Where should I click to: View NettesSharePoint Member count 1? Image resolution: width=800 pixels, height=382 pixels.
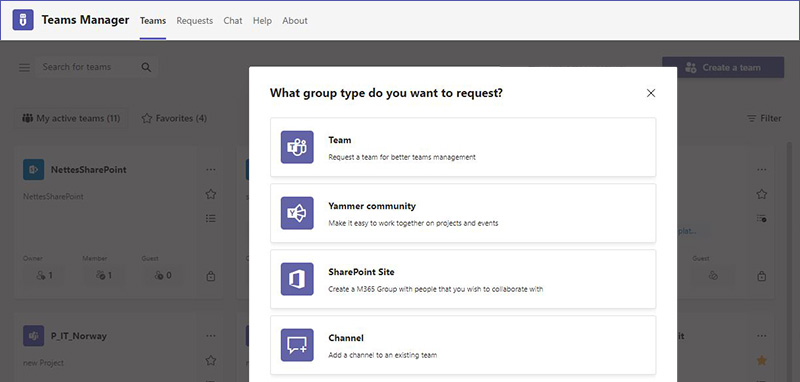tap(104, 275)
